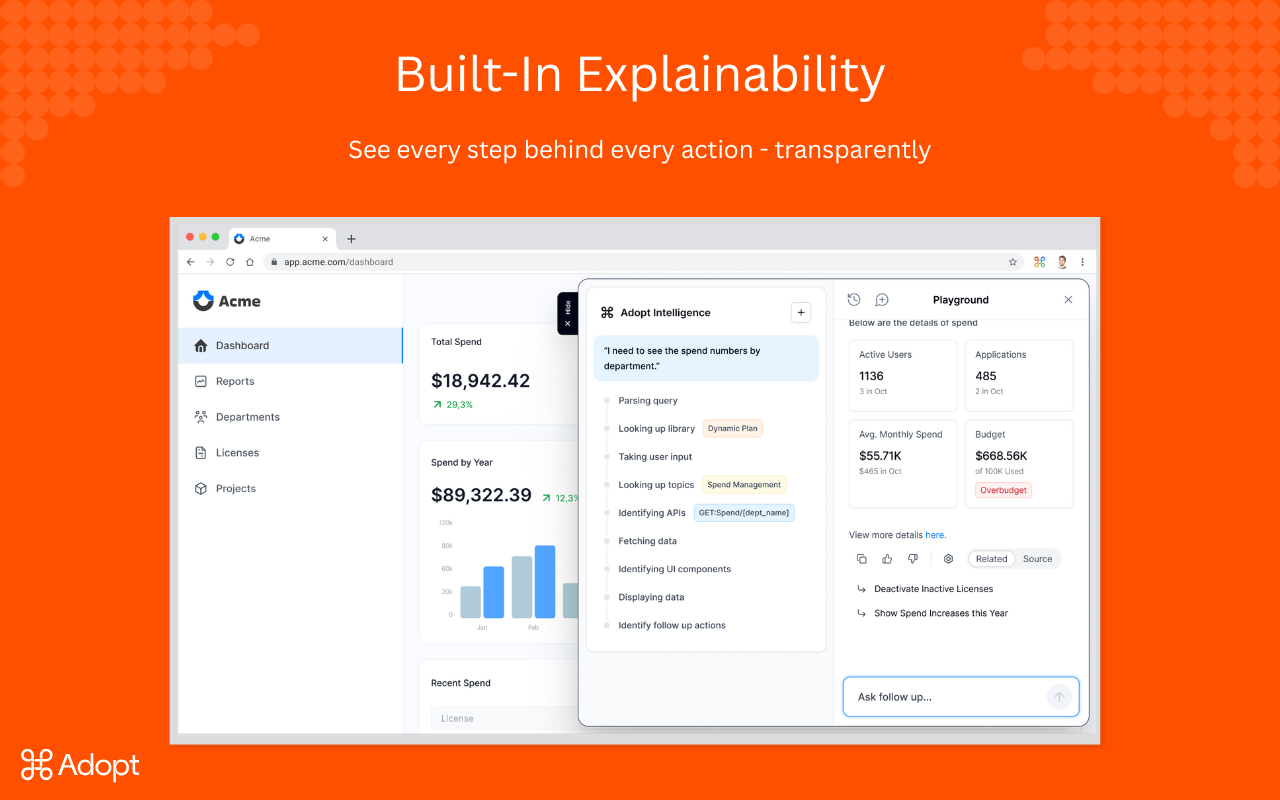Click the 'Fetching data' step

[647, 541]
